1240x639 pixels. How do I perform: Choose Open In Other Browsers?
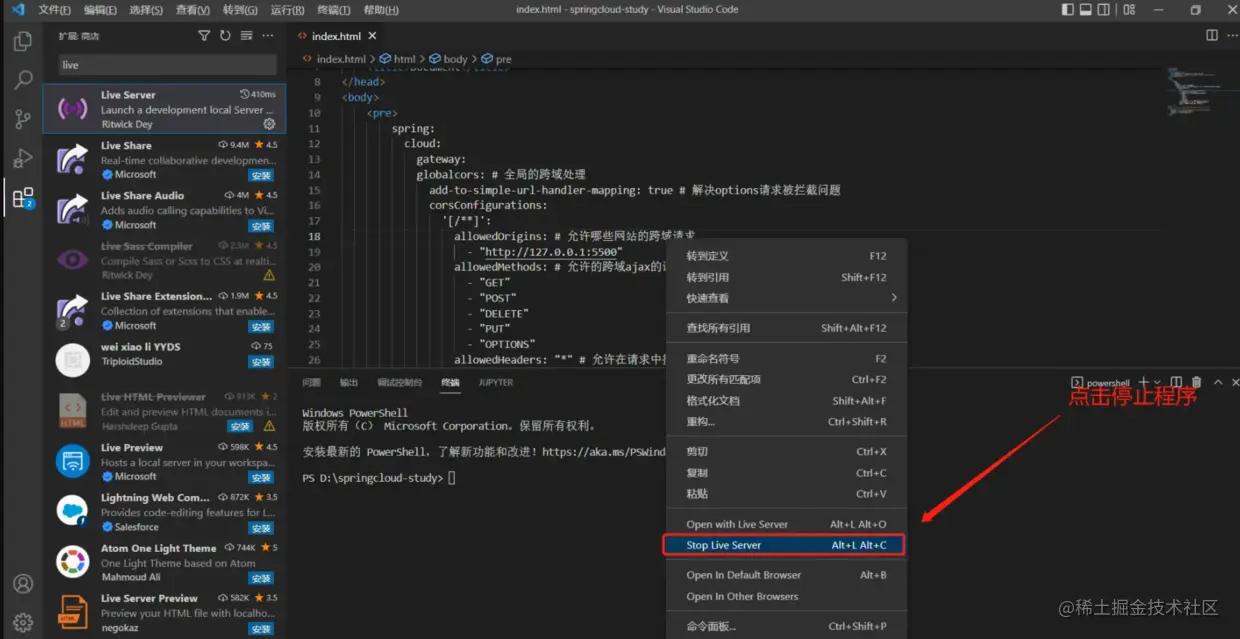click(787, 596)
